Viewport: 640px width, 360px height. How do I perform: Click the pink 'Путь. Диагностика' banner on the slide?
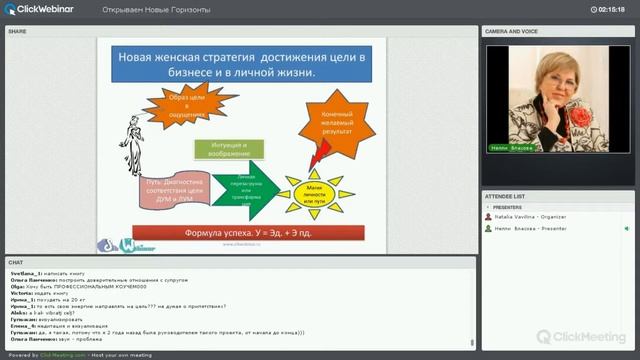(175, 190)
